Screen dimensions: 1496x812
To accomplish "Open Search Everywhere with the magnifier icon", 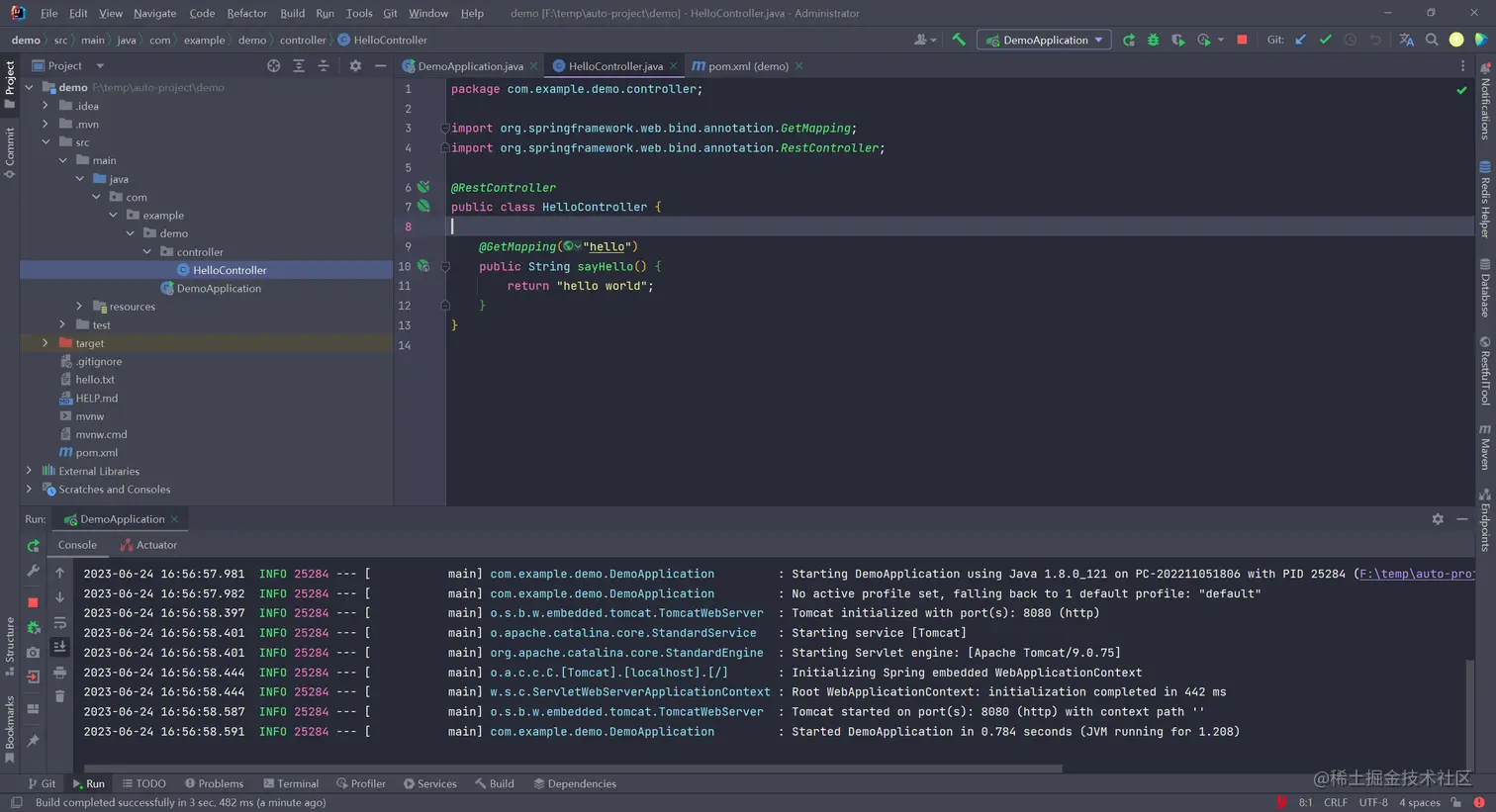I will tap(1432, 40).
